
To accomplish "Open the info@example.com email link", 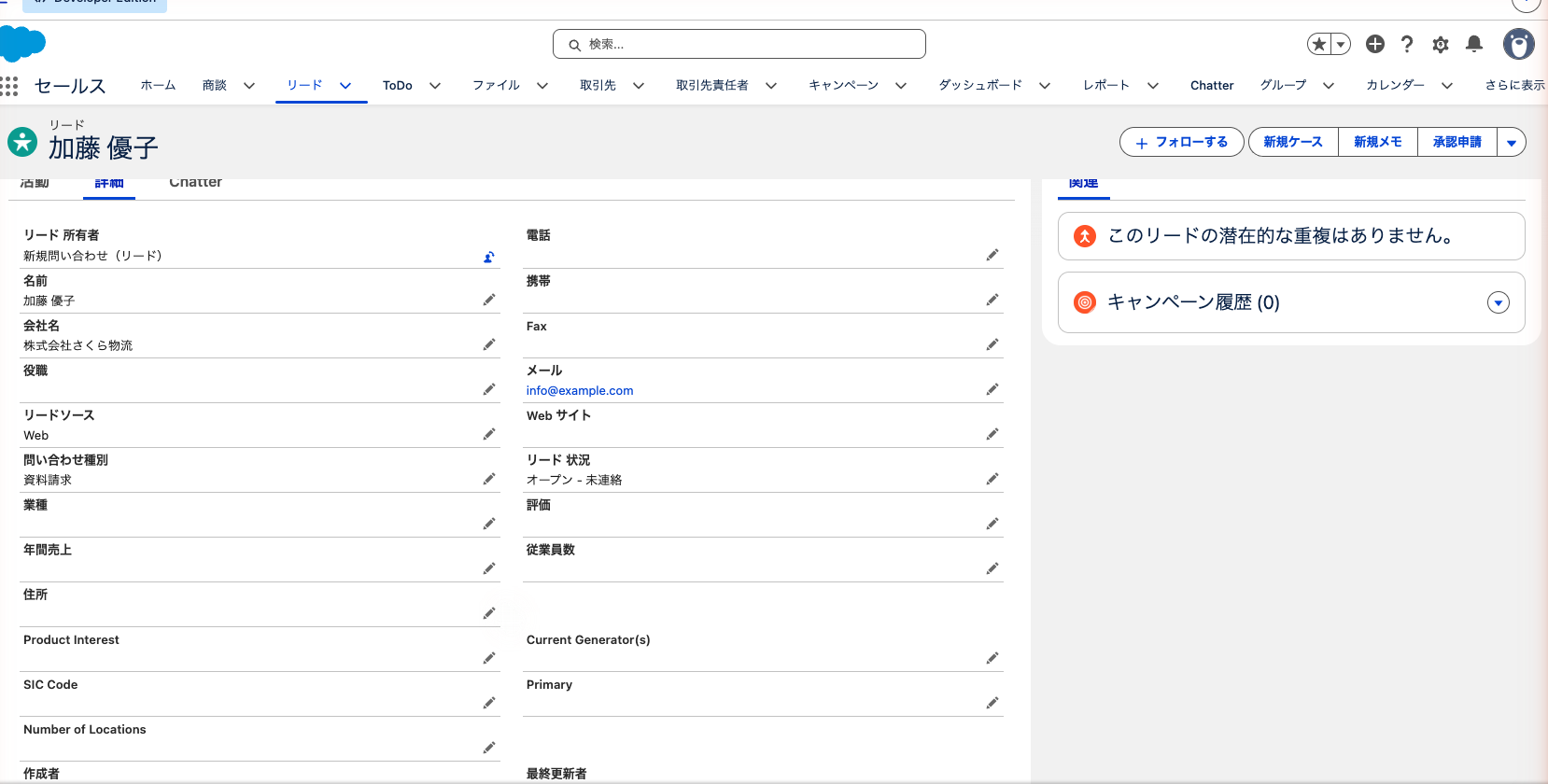I will [580, 391].
